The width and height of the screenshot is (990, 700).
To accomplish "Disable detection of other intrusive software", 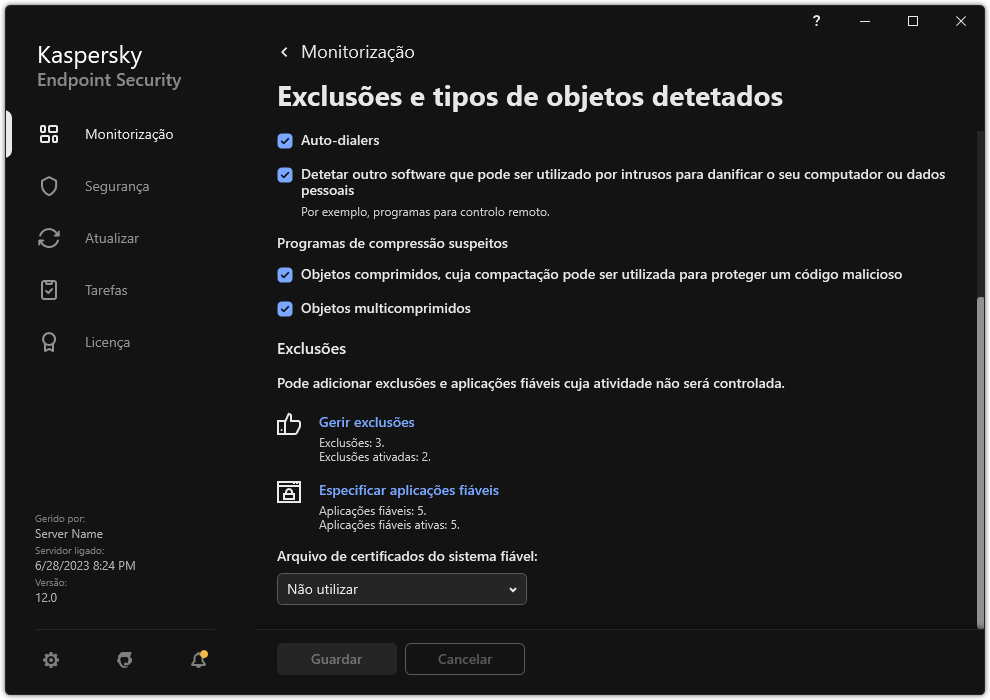I will click(285, 174).
